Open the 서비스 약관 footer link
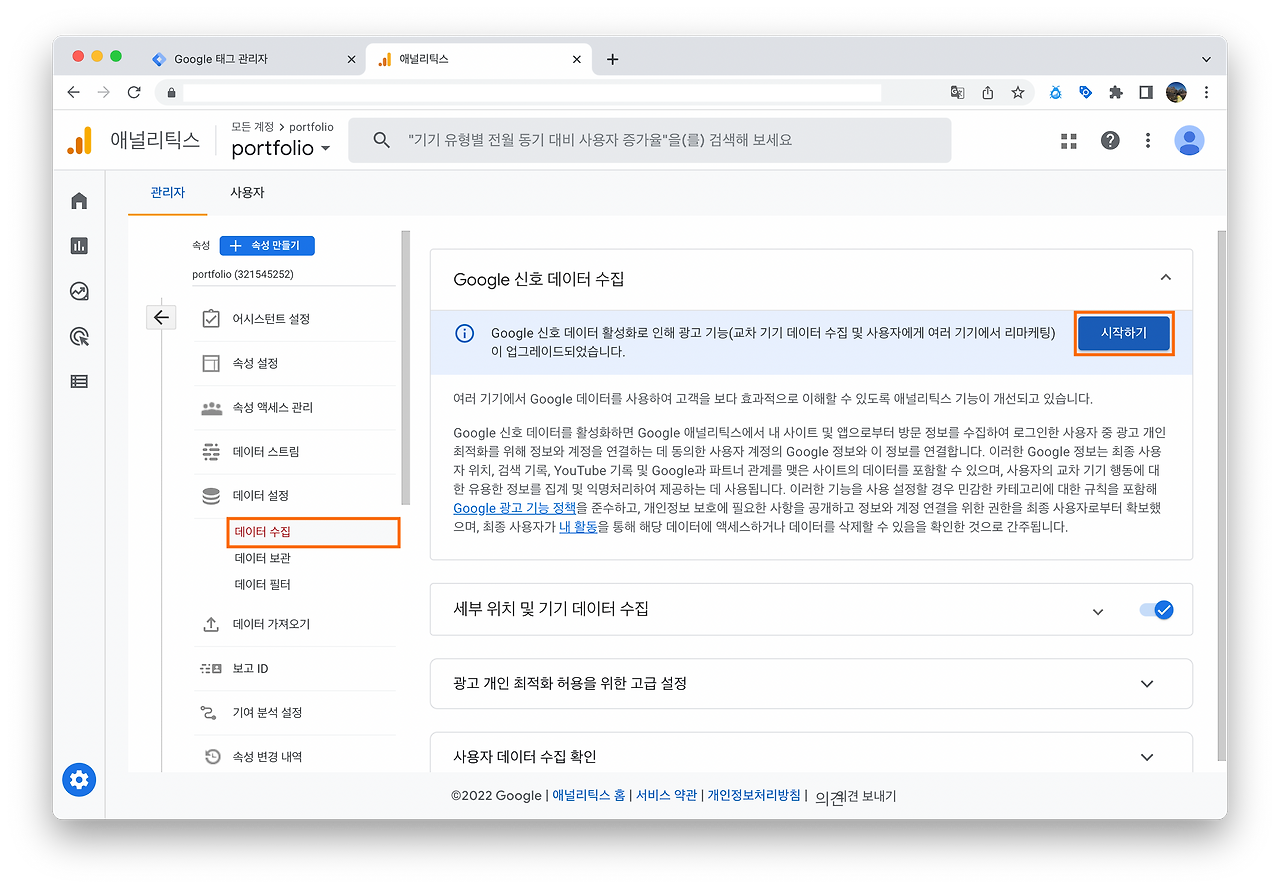This screenshot has height=889, width=1280. coord(666,796)
